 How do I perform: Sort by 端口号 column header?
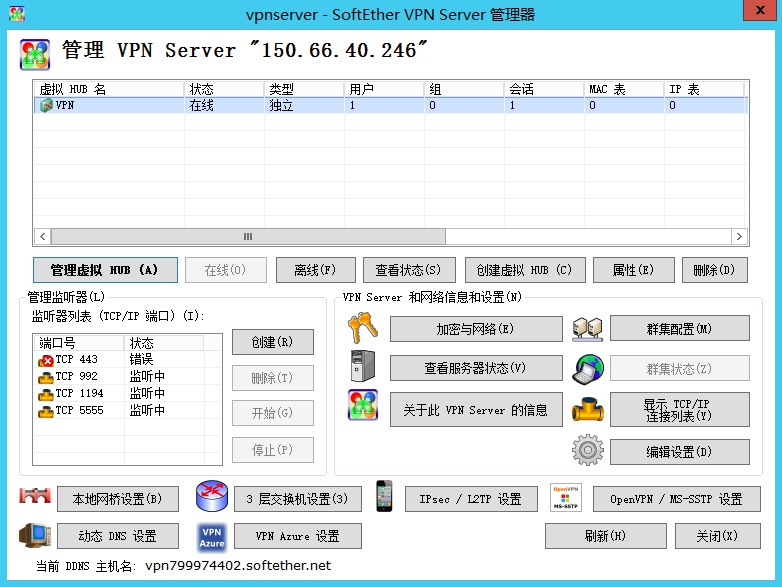pyautogui.click(x=79, y=343)
